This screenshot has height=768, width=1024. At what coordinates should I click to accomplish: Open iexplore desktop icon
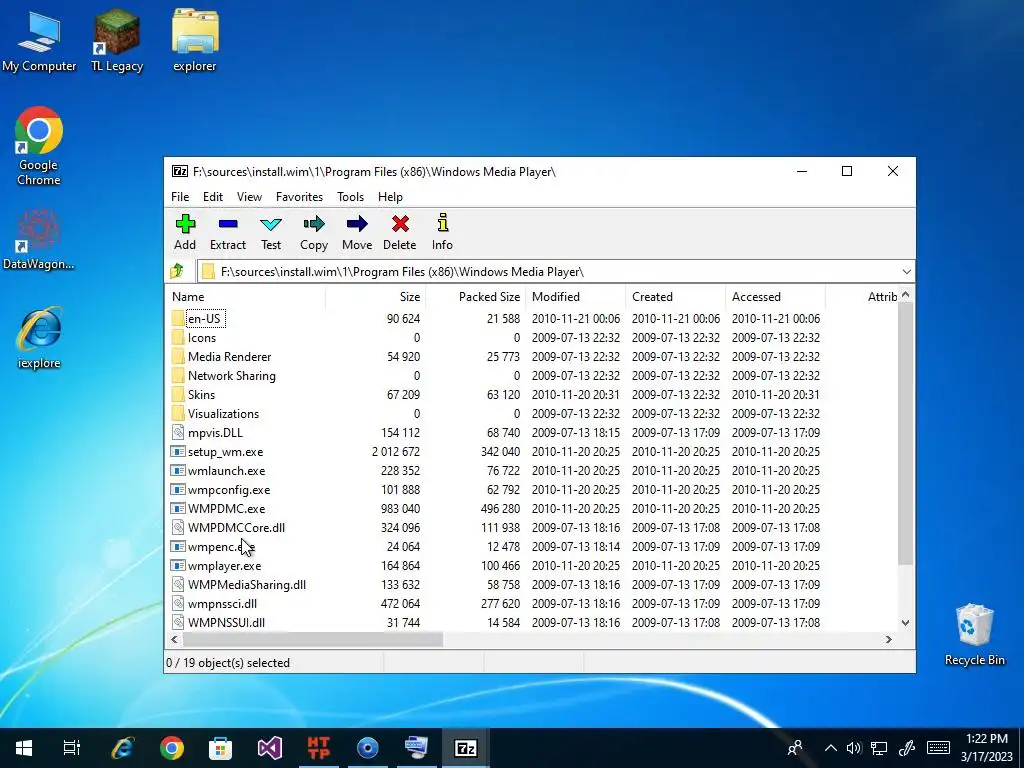pos(39,338)
